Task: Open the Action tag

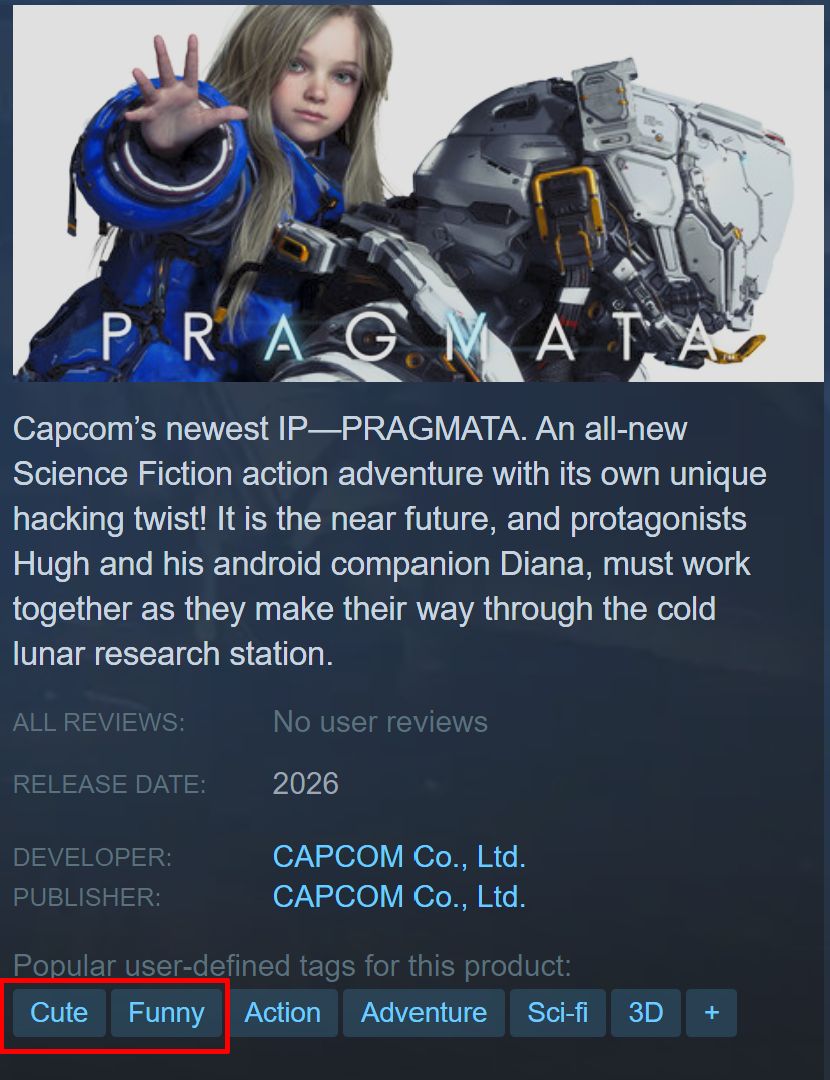Action: coord(282,1012)
